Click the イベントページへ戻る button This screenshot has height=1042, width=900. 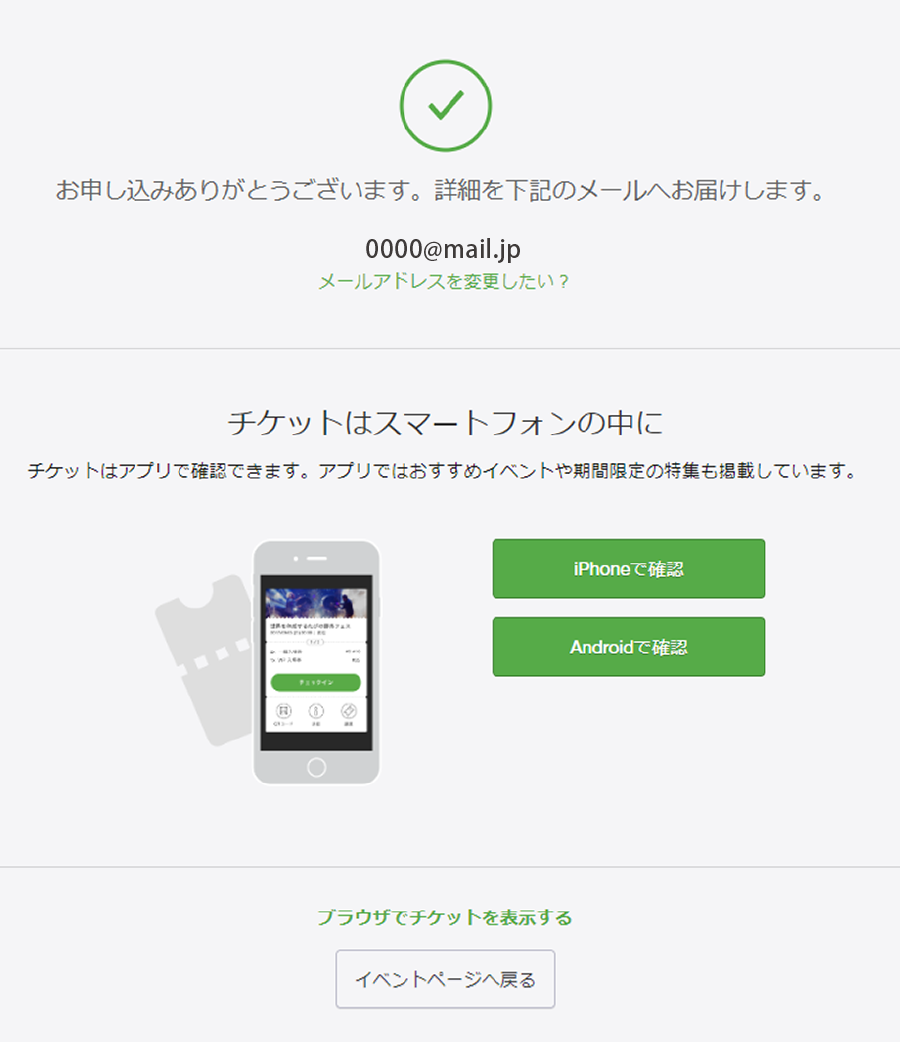click(x=445, y=980)
